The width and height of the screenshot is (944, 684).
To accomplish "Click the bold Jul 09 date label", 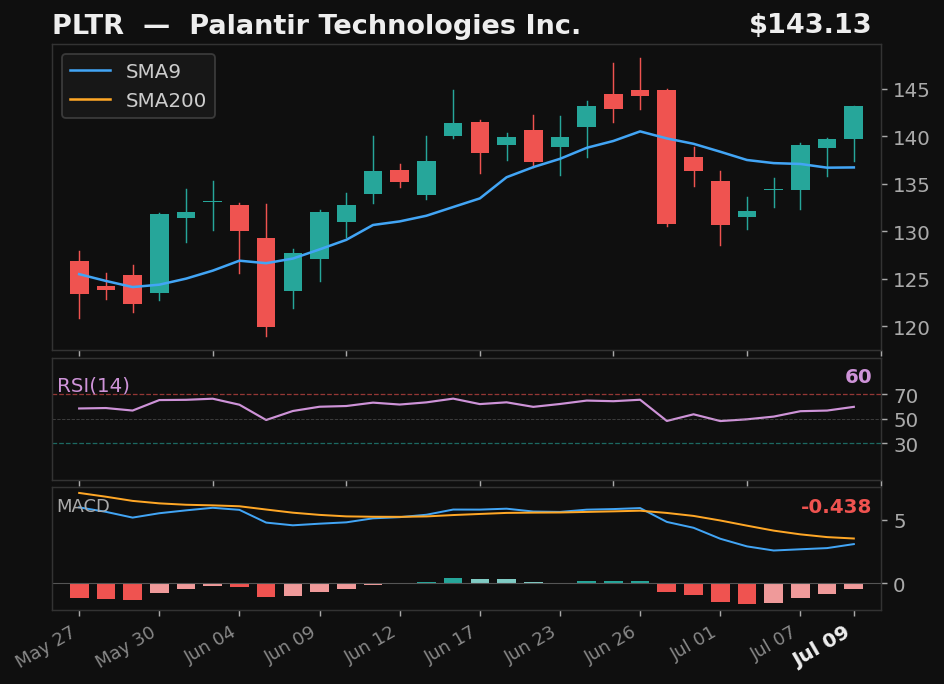I will click(823, 645).
